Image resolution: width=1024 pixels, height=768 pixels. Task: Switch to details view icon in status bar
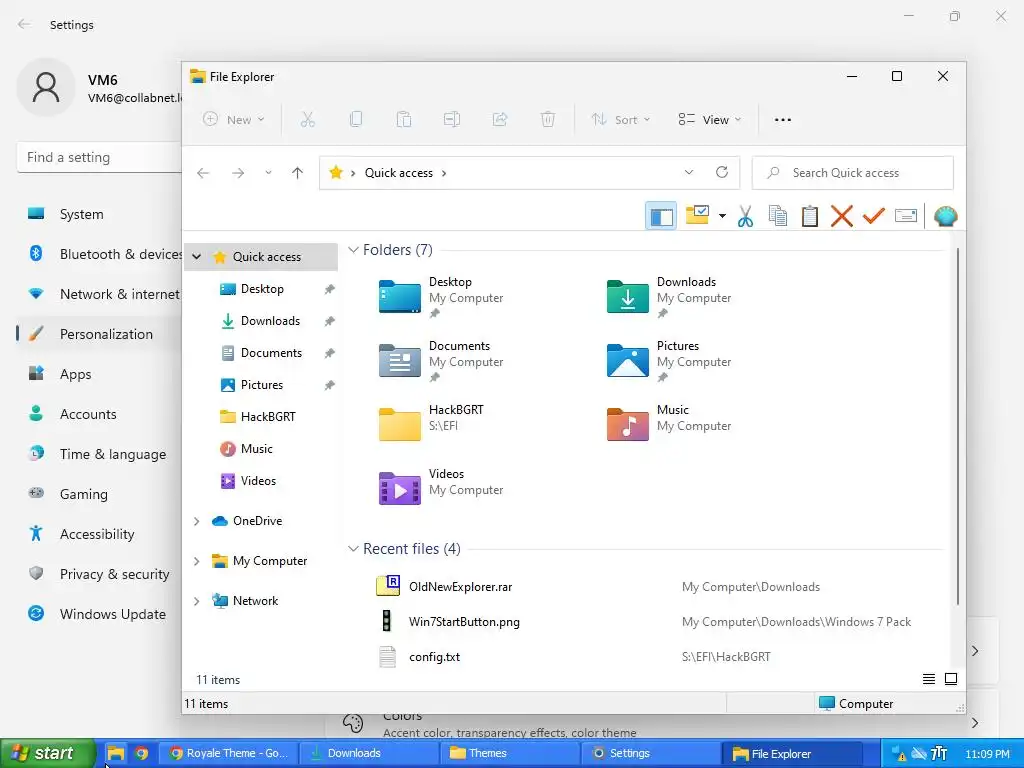[929, 680]
